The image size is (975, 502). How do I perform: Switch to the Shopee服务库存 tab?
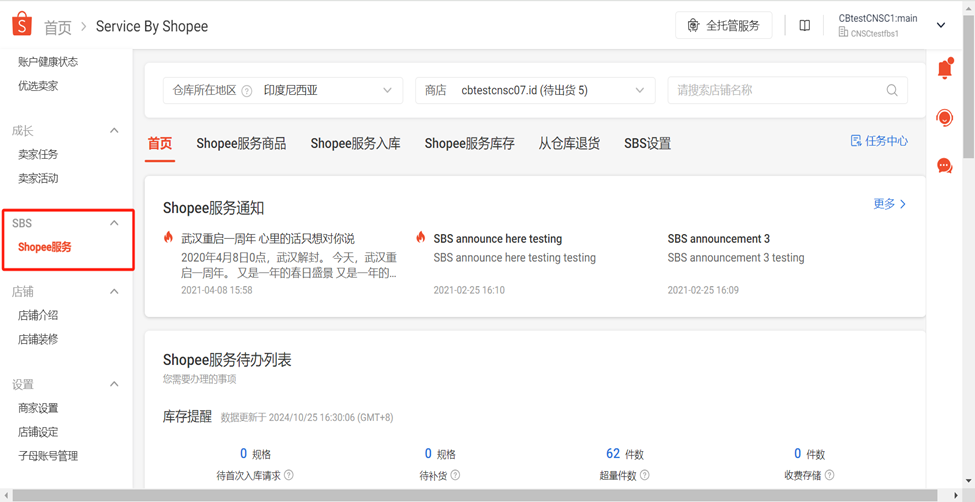(x=469, y=144)
